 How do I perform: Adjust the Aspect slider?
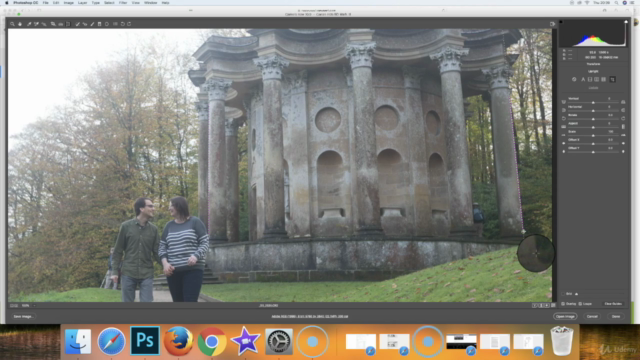pyautogui.click(x=593, y=127)
